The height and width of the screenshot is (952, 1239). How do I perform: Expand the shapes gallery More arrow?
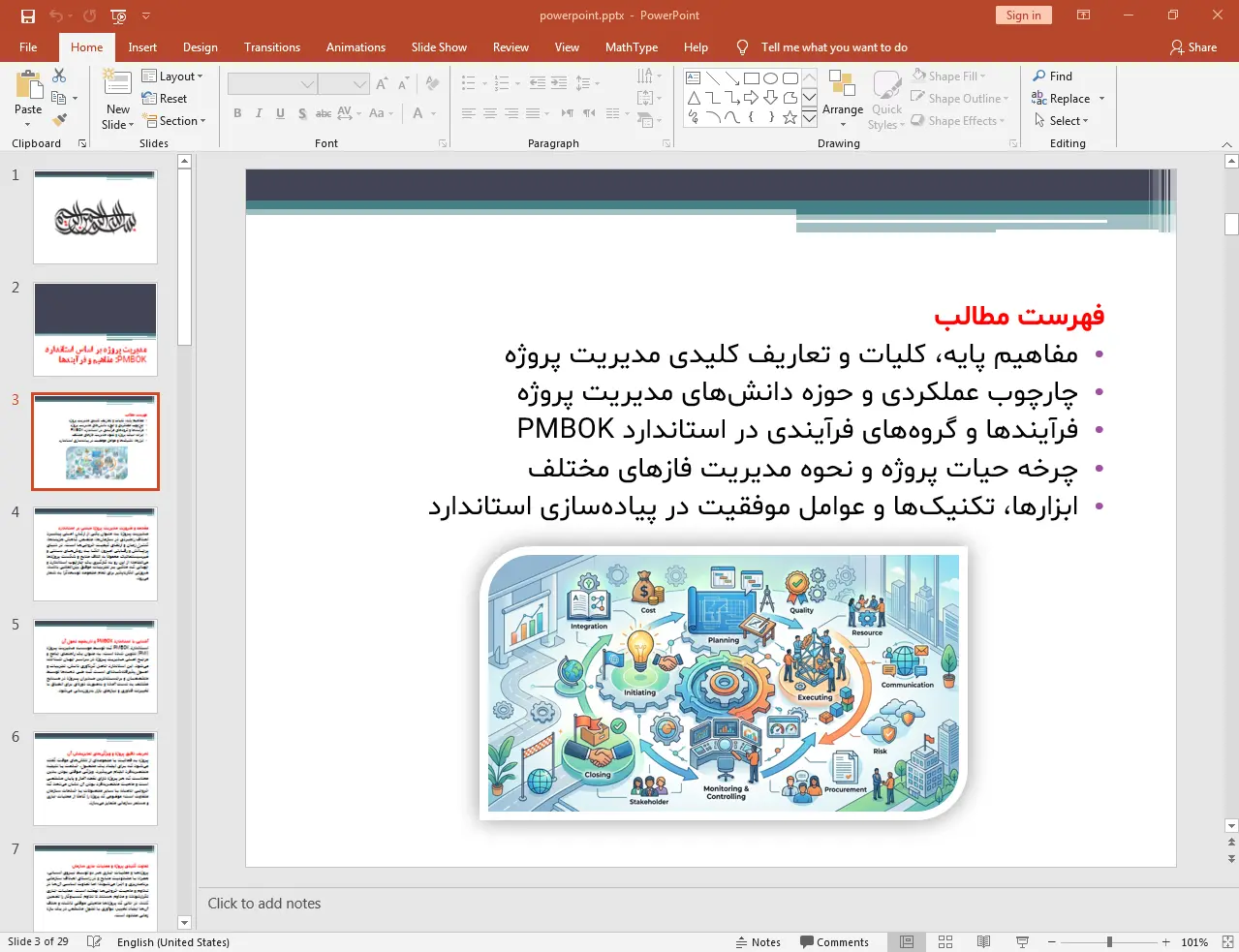coord(809,118)
